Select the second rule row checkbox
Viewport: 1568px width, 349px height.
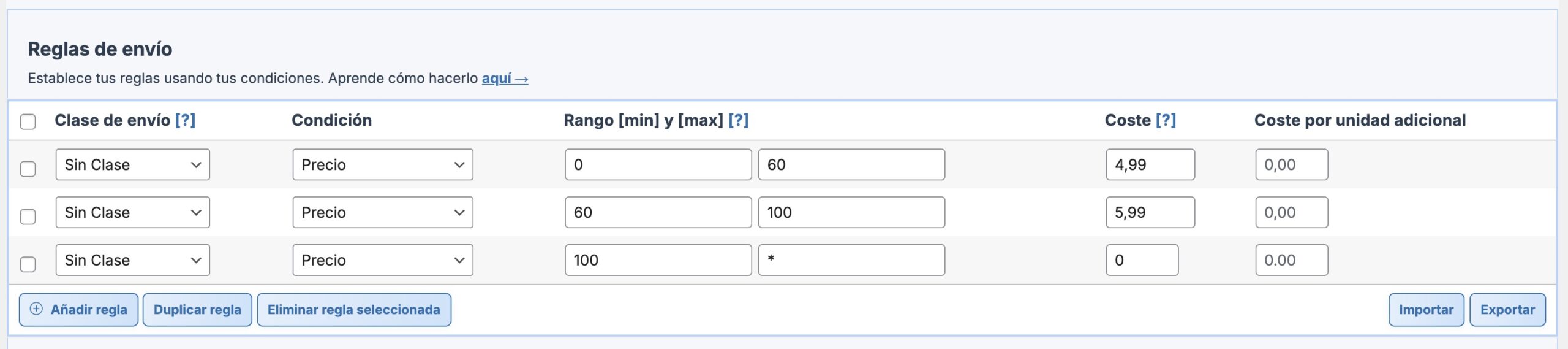(28, 217)
